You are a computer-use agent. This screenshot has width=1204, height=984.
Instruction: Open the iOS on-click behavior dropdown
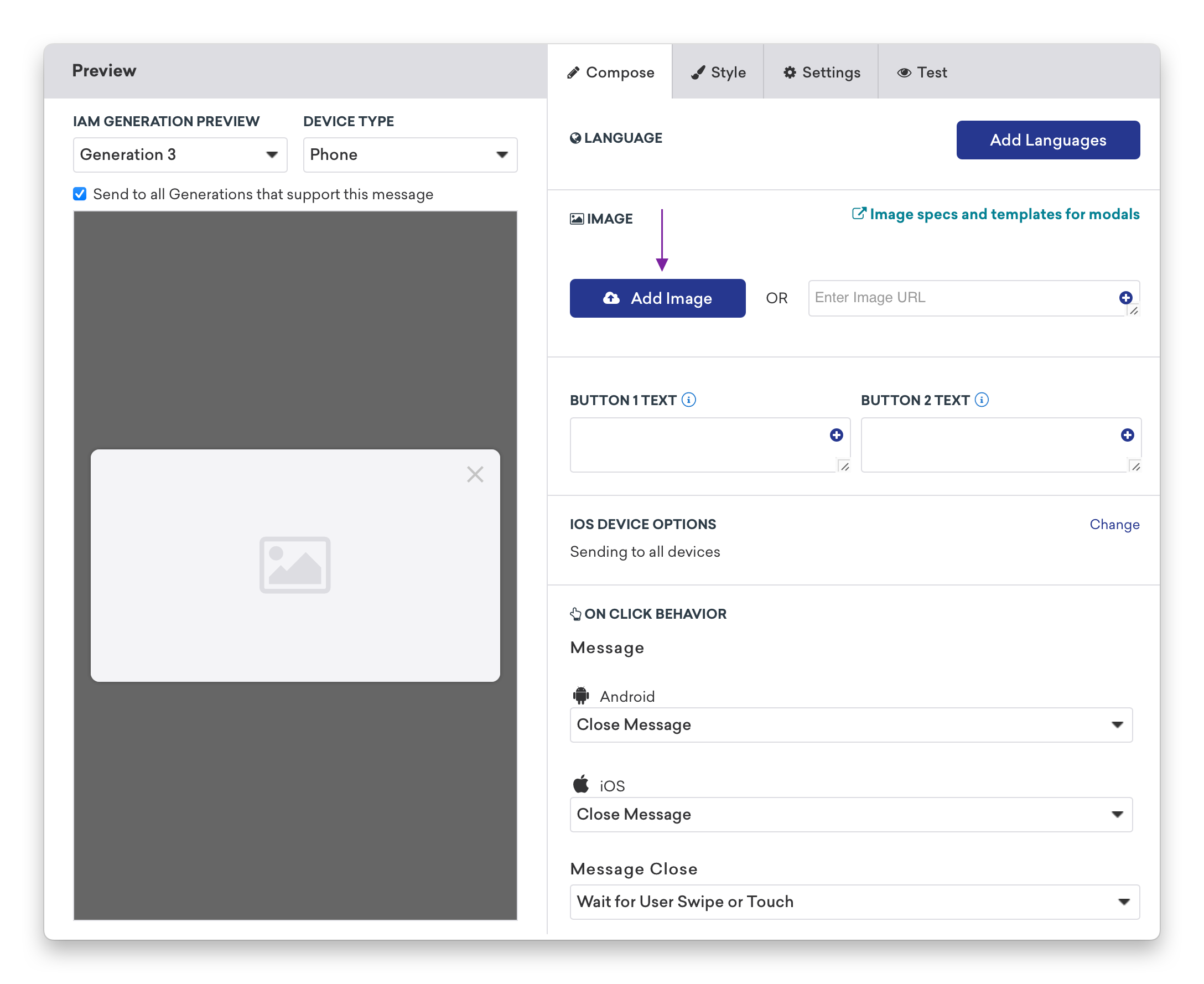click(851, 814)
